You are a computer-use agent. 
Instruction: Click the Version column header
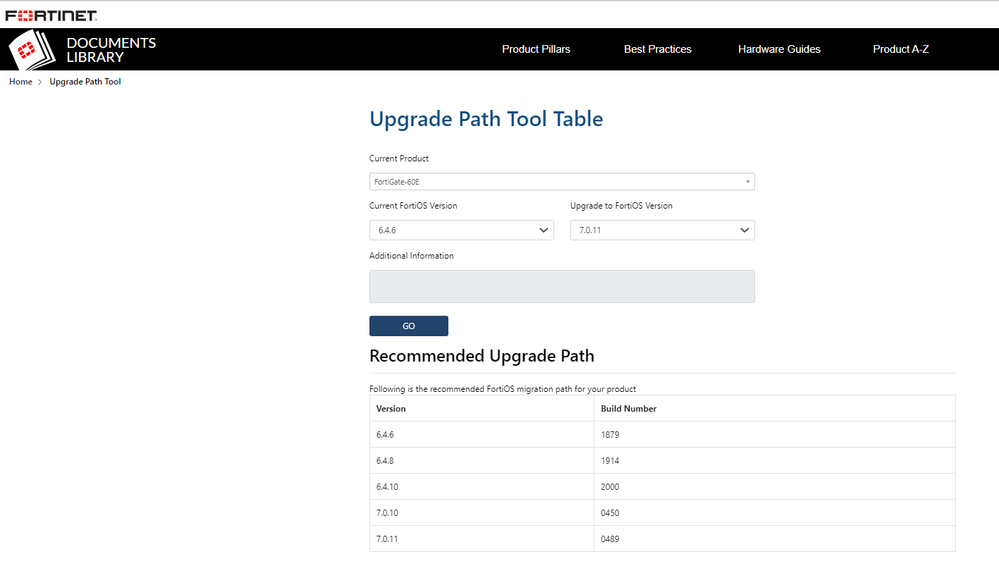391,409
